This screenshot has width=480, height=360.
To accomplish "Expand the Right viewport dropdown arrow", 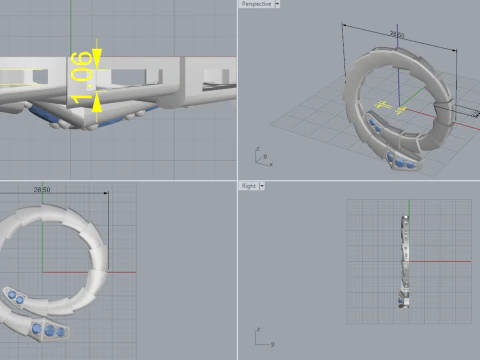I will 262,186.
